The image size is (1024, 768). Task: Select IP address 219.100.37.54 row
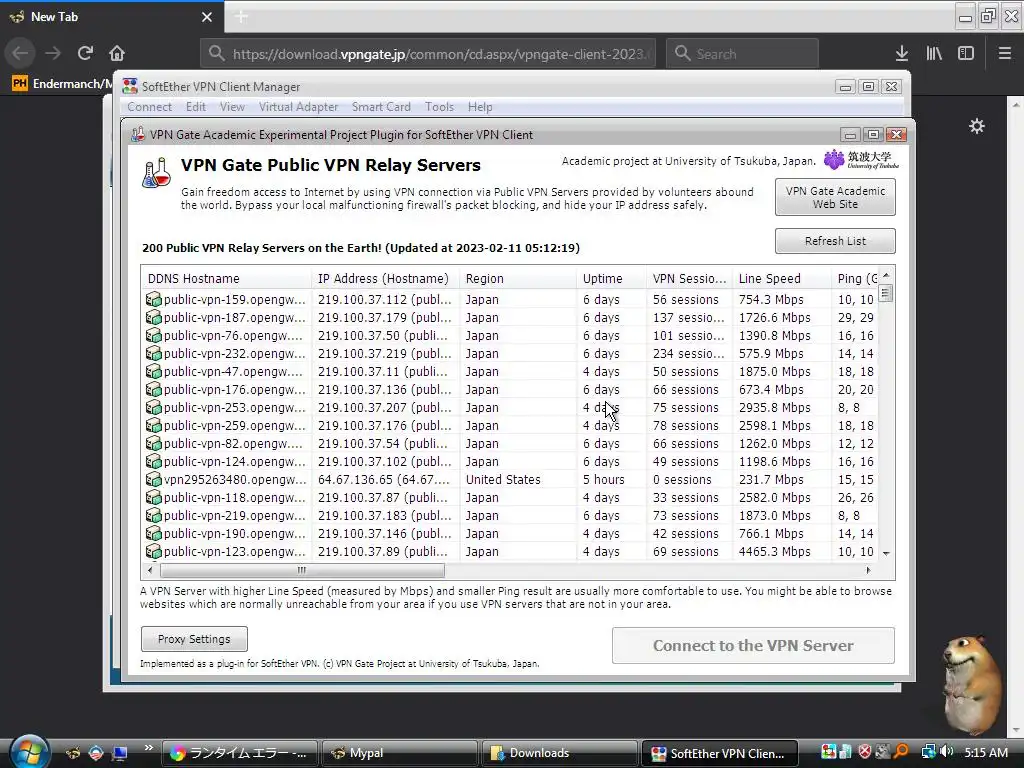pyautogui.click(x=383, y=443)
